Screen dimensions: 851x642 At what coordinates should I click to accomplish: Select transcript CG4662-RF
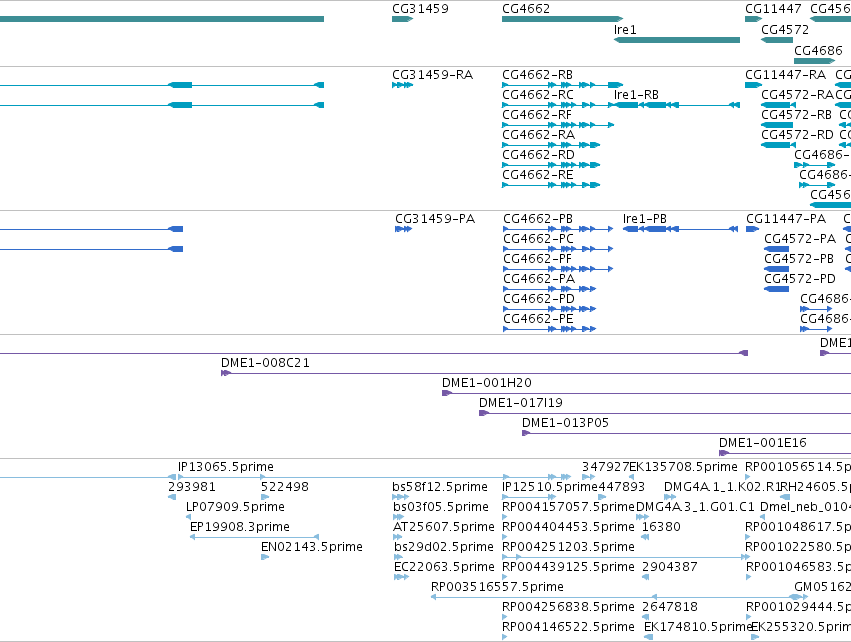(558, 125)
